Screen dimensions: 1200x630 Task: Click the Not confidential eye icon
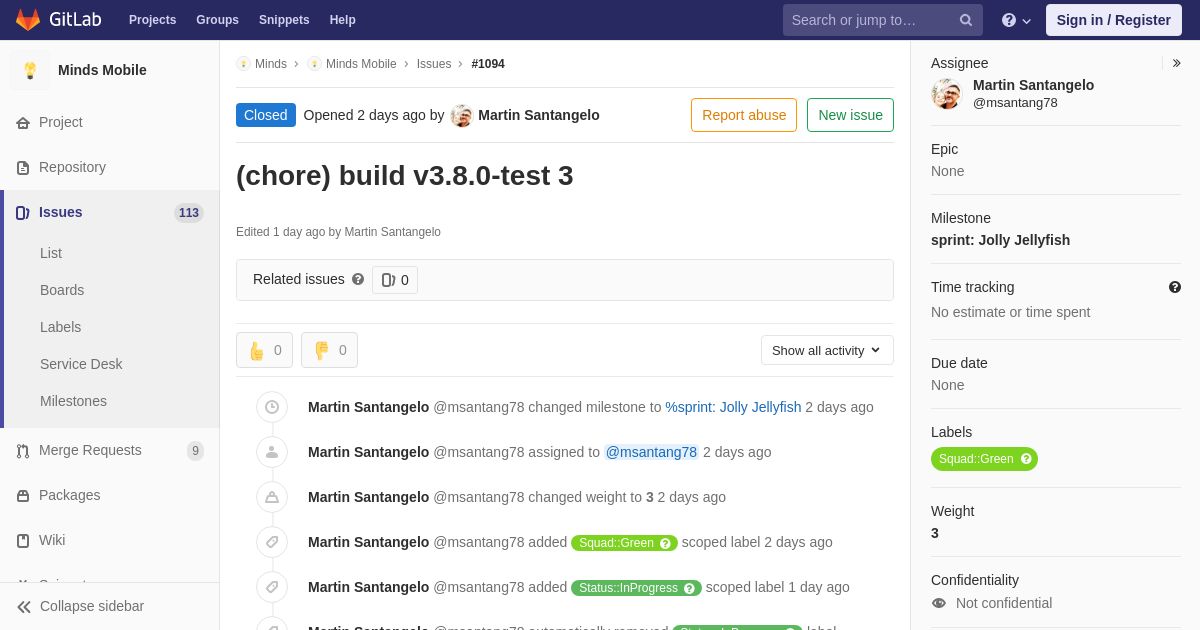click(939, 603)
